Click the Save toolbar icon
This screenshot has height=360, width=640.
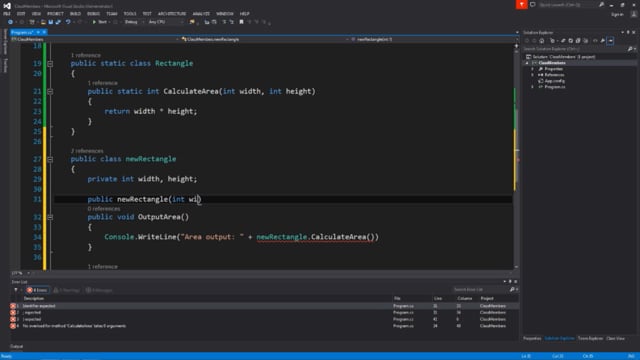coord(51,22)
